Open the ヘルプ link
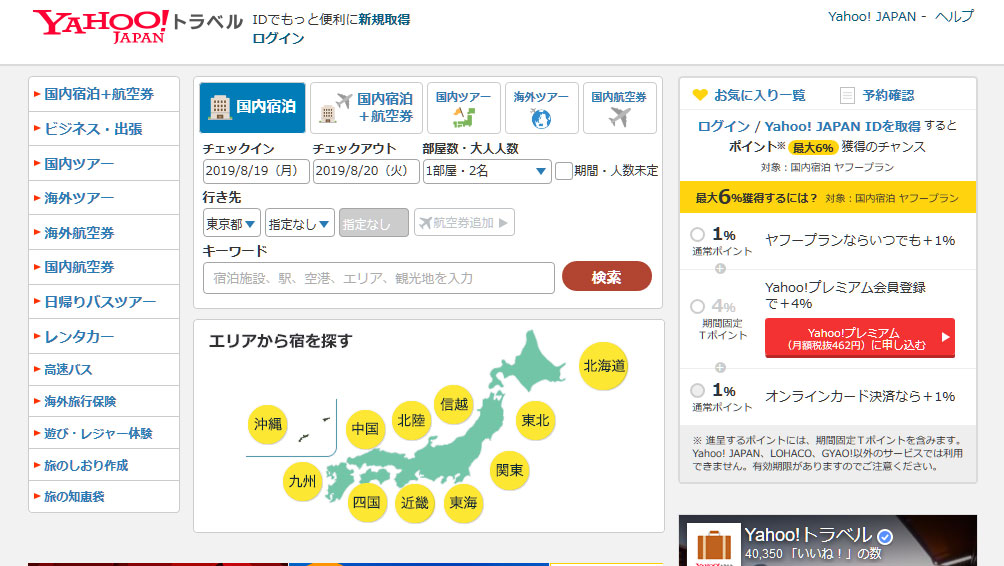 [x=954, y=17]
